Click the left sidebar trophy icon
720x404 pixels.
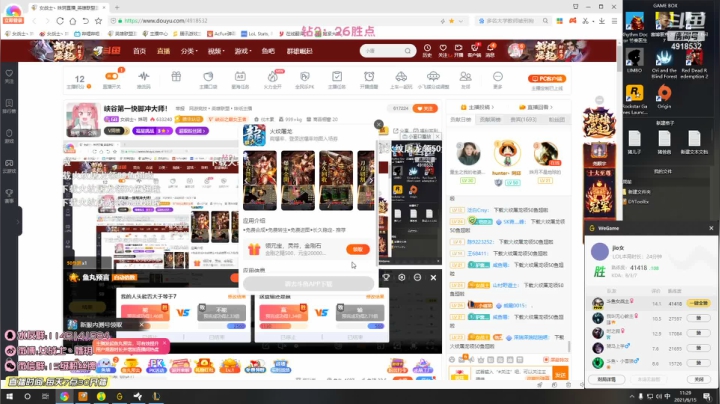coord(9,193)
